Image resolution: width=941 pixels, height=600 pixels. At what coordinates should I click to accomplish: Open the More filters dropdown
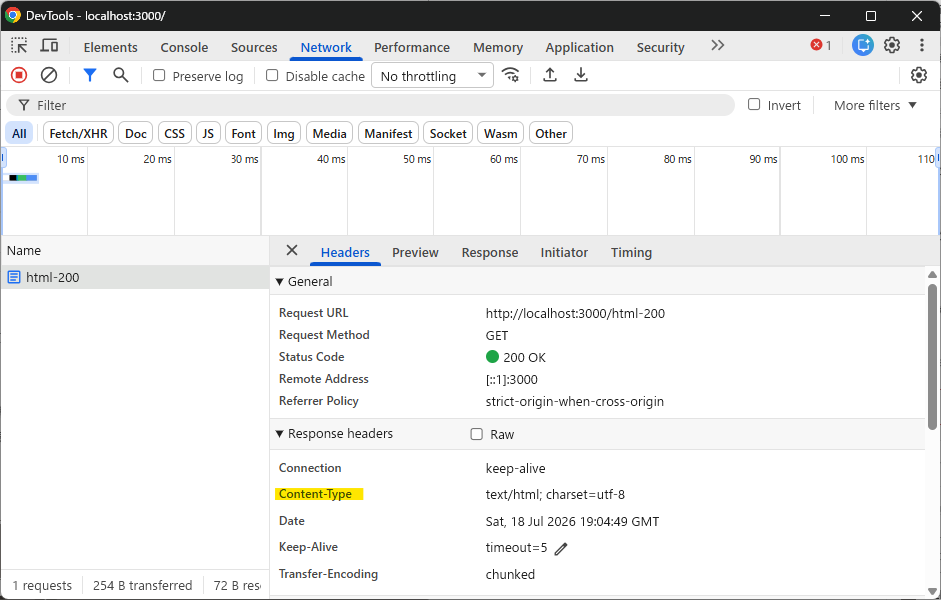(x=875, y=106)
